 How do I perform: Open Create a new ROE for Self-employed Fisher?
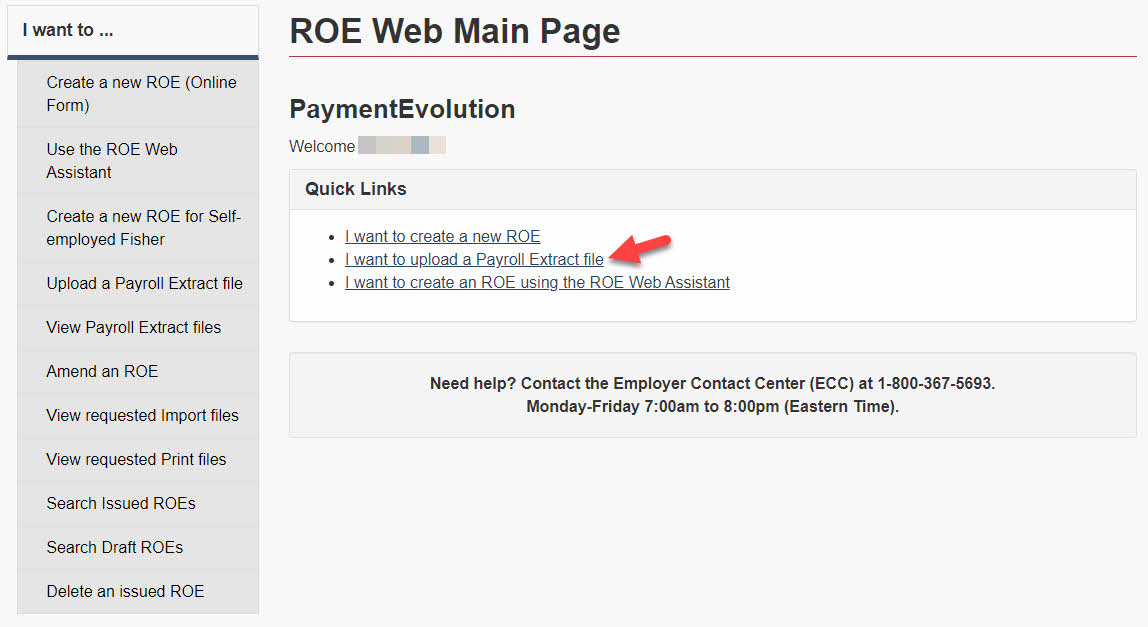143,228
